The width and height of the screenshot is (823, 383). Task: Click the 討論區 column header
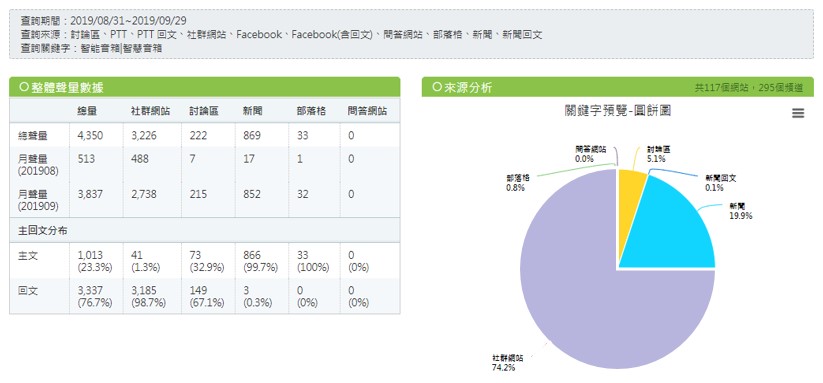coord(204,111)
